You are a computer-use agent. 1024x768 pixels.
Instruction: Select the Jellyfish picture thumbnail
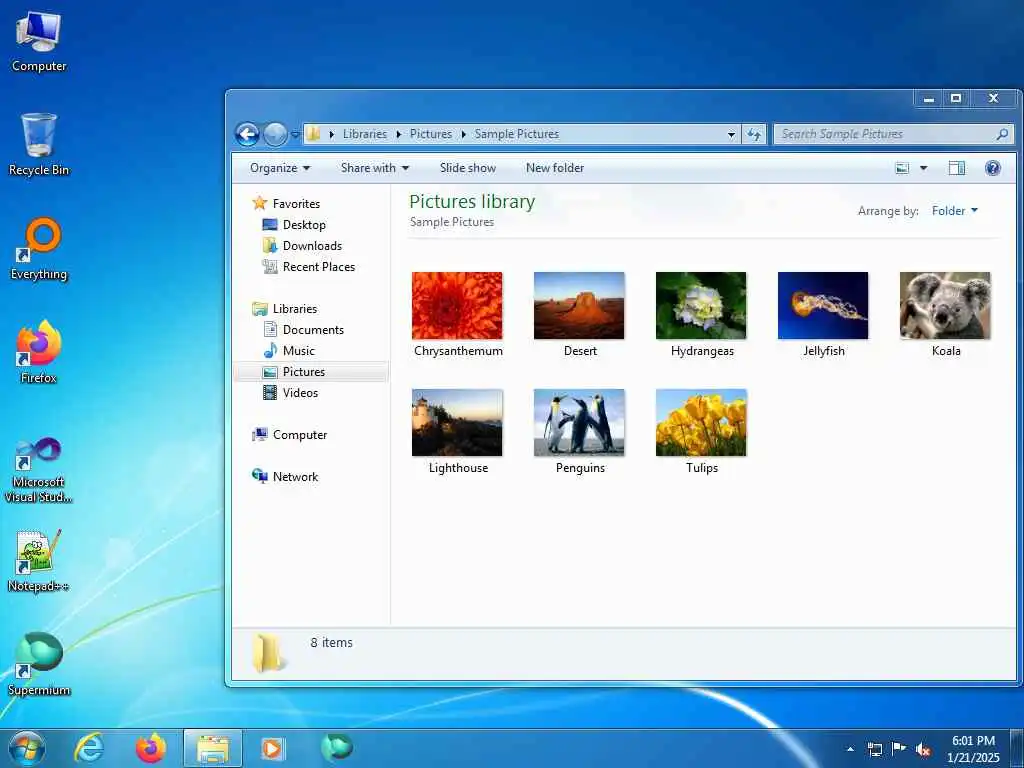(823, 306)
